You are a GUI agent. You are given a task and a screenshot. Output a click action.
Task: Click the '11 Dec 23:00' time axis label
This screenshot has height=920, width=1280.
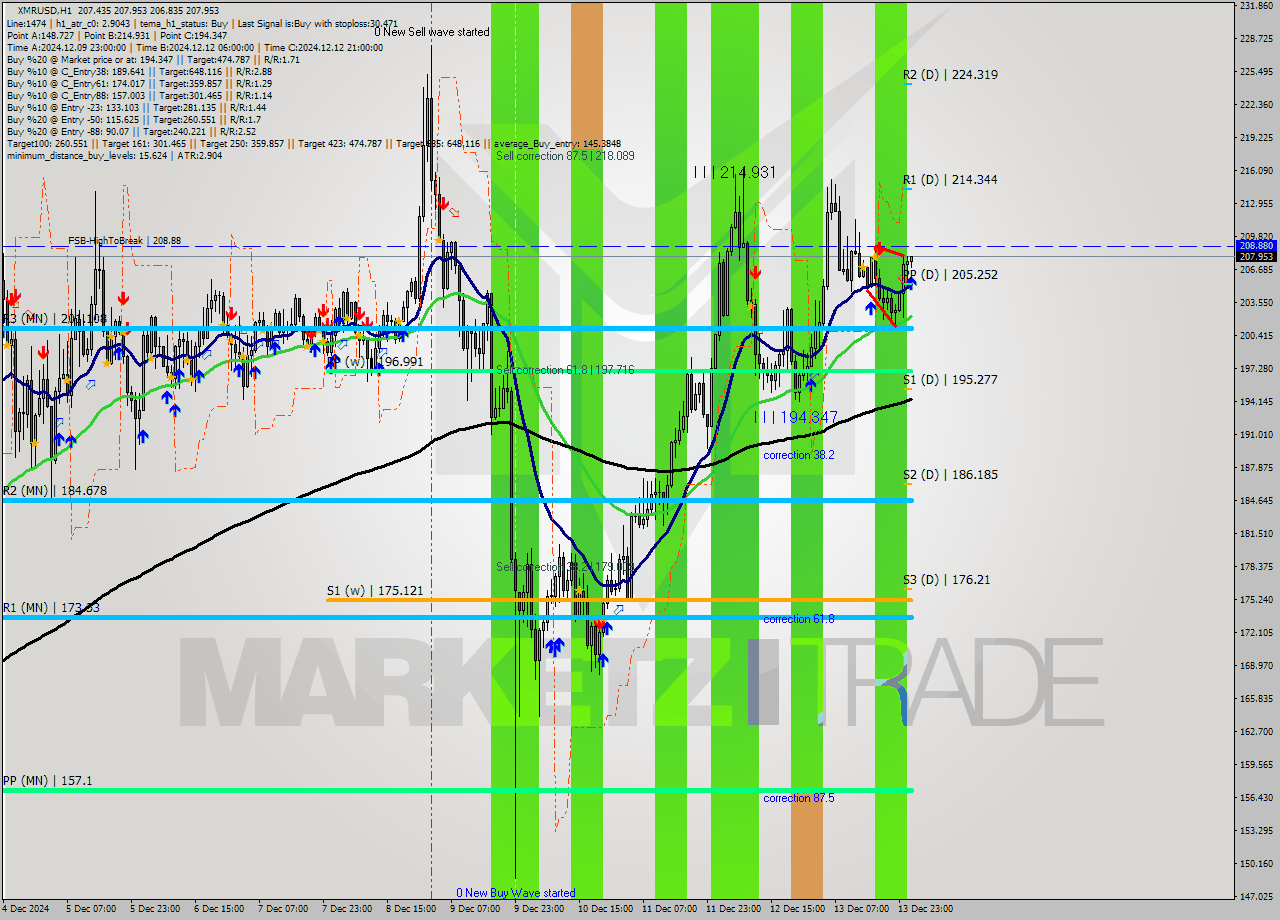[733, 909]
